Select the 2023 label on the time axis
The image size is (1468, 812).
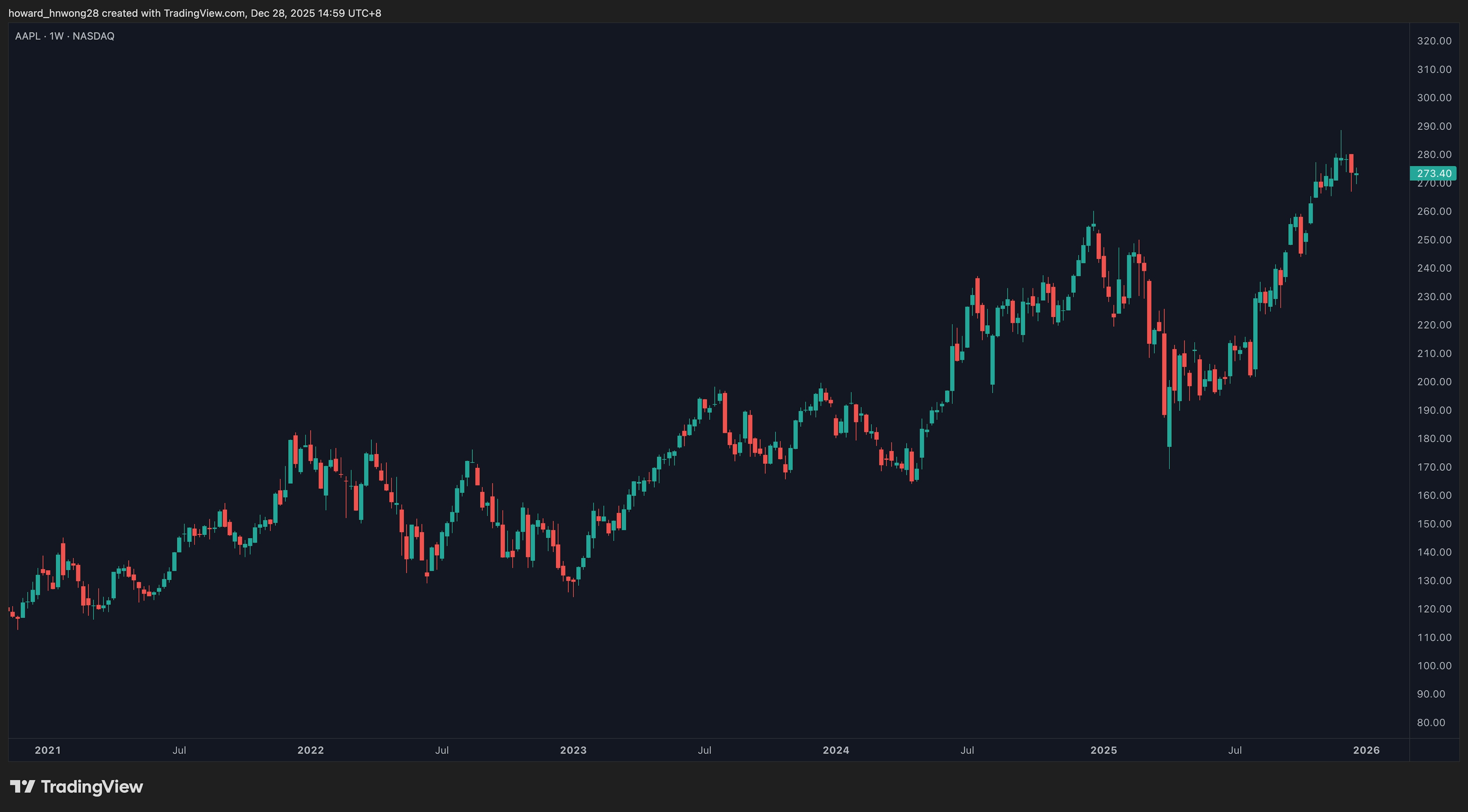[x=573, y=750]
